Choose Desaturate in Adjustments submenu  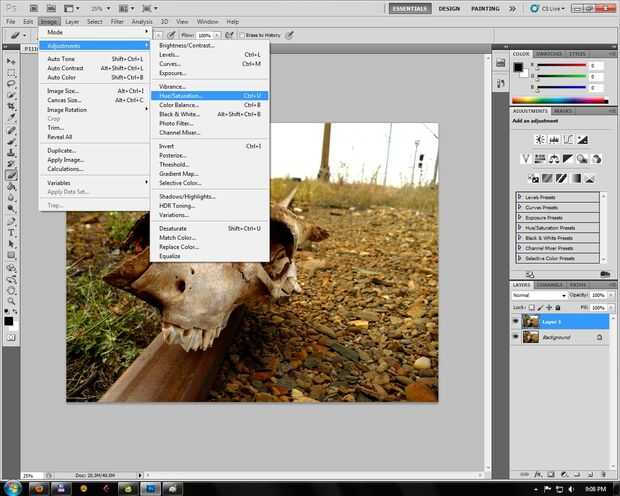point(210,228)
